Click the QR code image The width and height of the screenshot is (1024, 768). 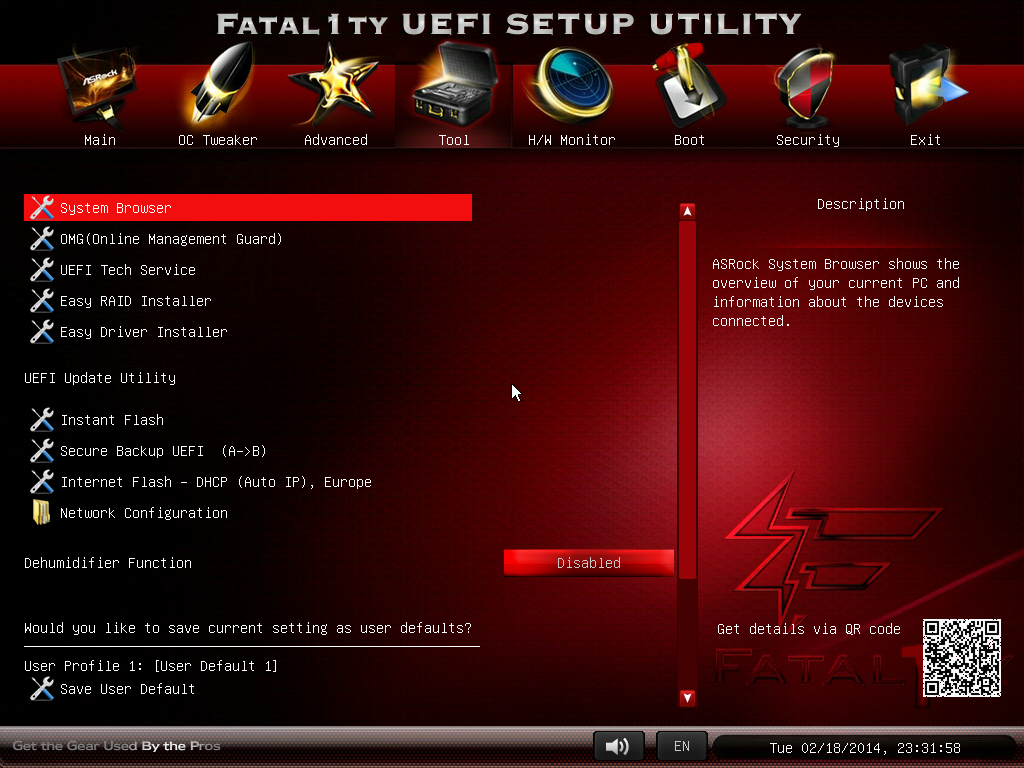[961, 657]
